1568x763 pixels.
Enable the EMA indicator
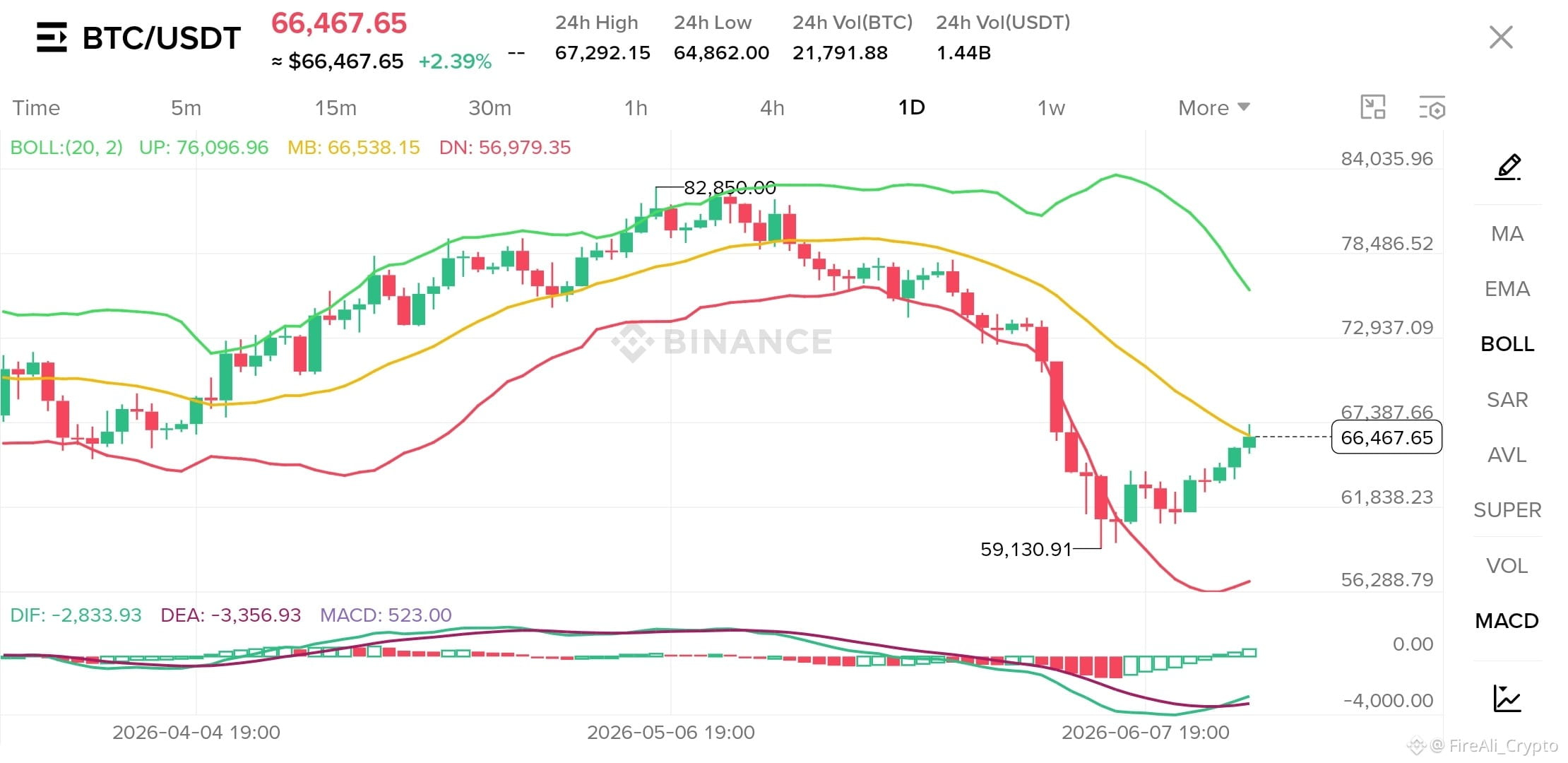click(x=1507, y=289)
